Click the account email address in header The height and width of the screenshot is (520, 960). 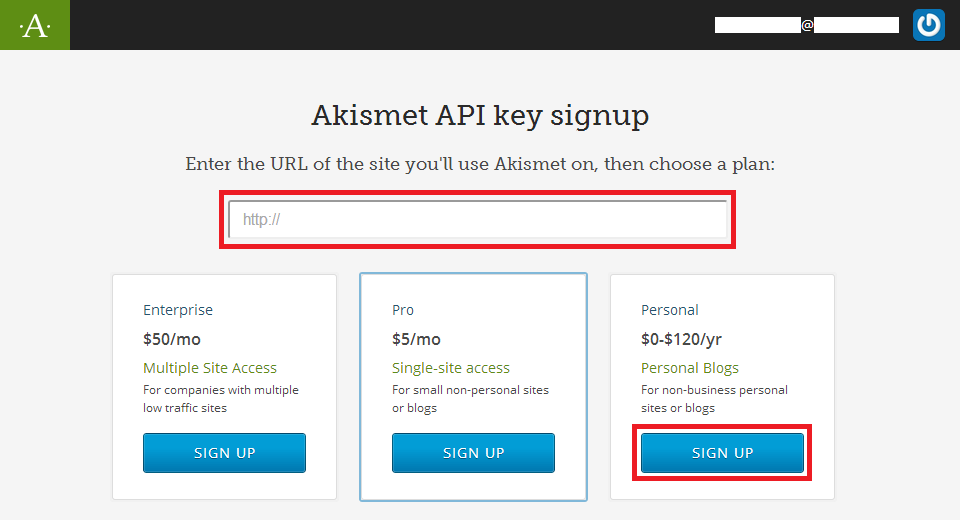[806, 25]
